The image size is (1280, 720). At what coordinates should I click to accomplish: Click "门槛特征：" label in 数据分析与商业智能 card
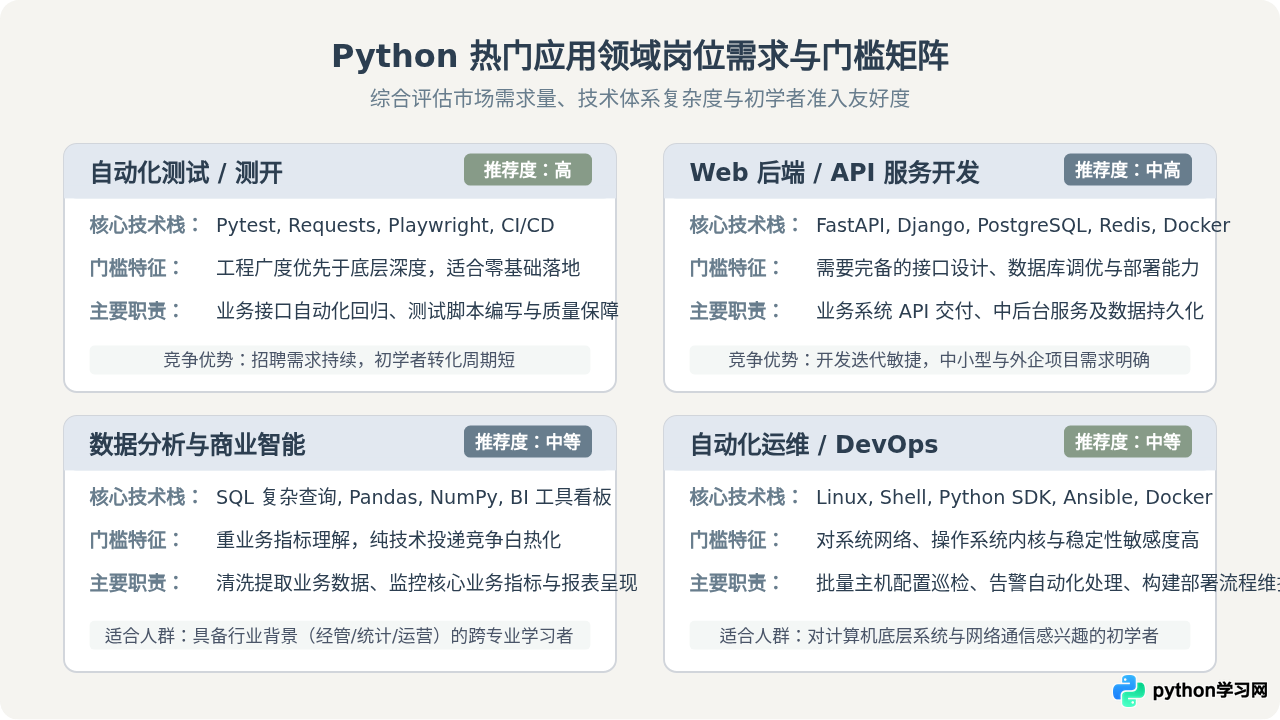click(137, 540)
